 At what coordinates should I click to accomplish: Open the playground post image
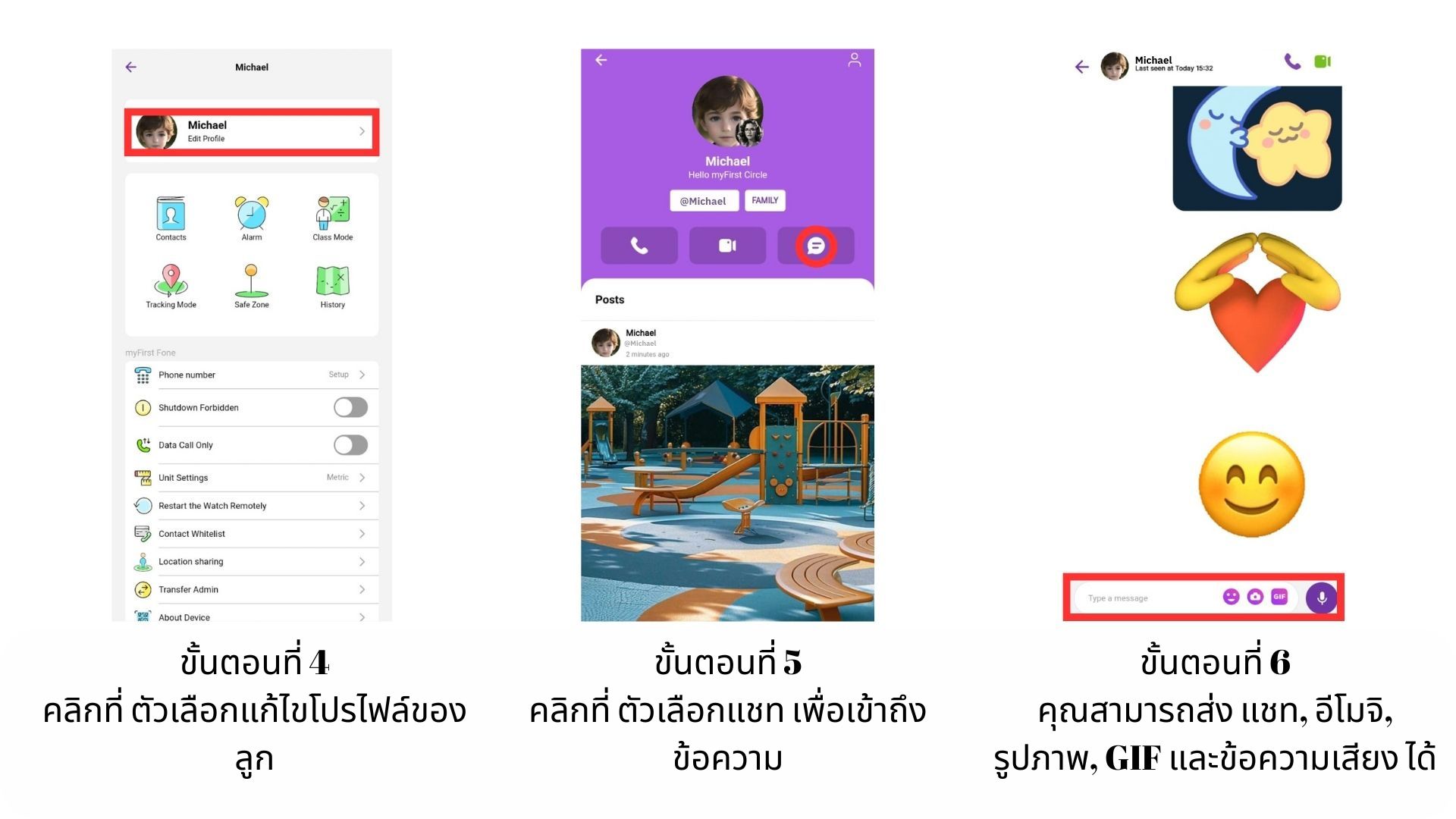(x=727, y=493)
